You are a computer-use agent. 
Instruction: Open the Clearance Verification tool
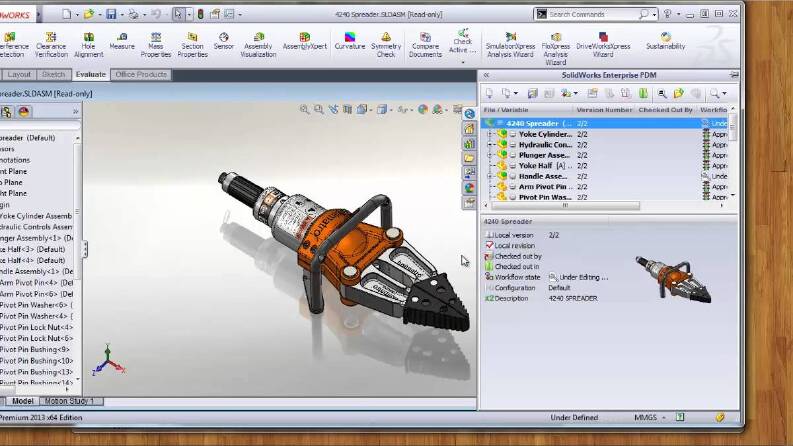click(51, 44)
